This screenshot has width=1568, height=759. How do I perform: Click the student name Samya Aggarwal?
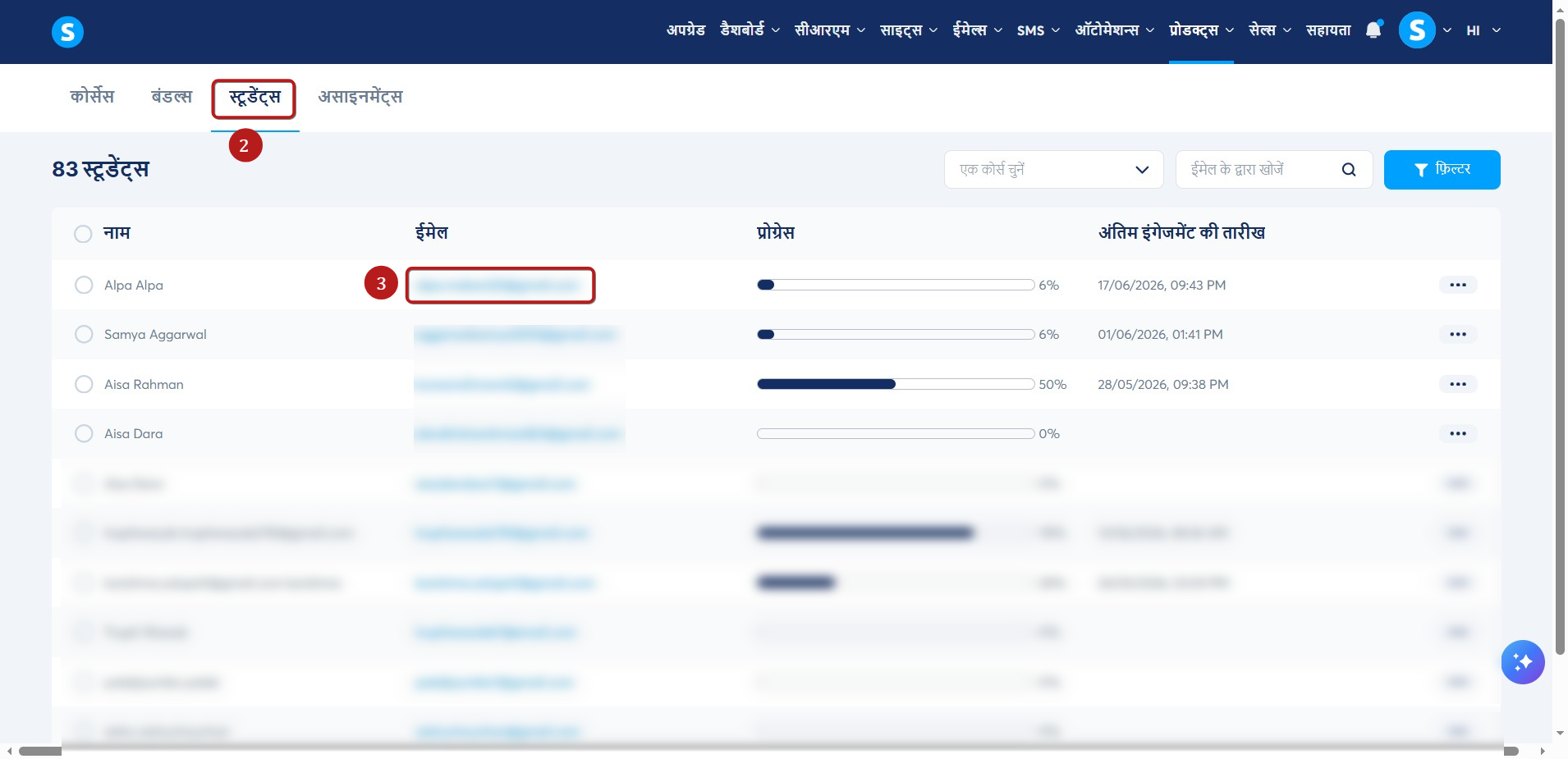[155, 335]
